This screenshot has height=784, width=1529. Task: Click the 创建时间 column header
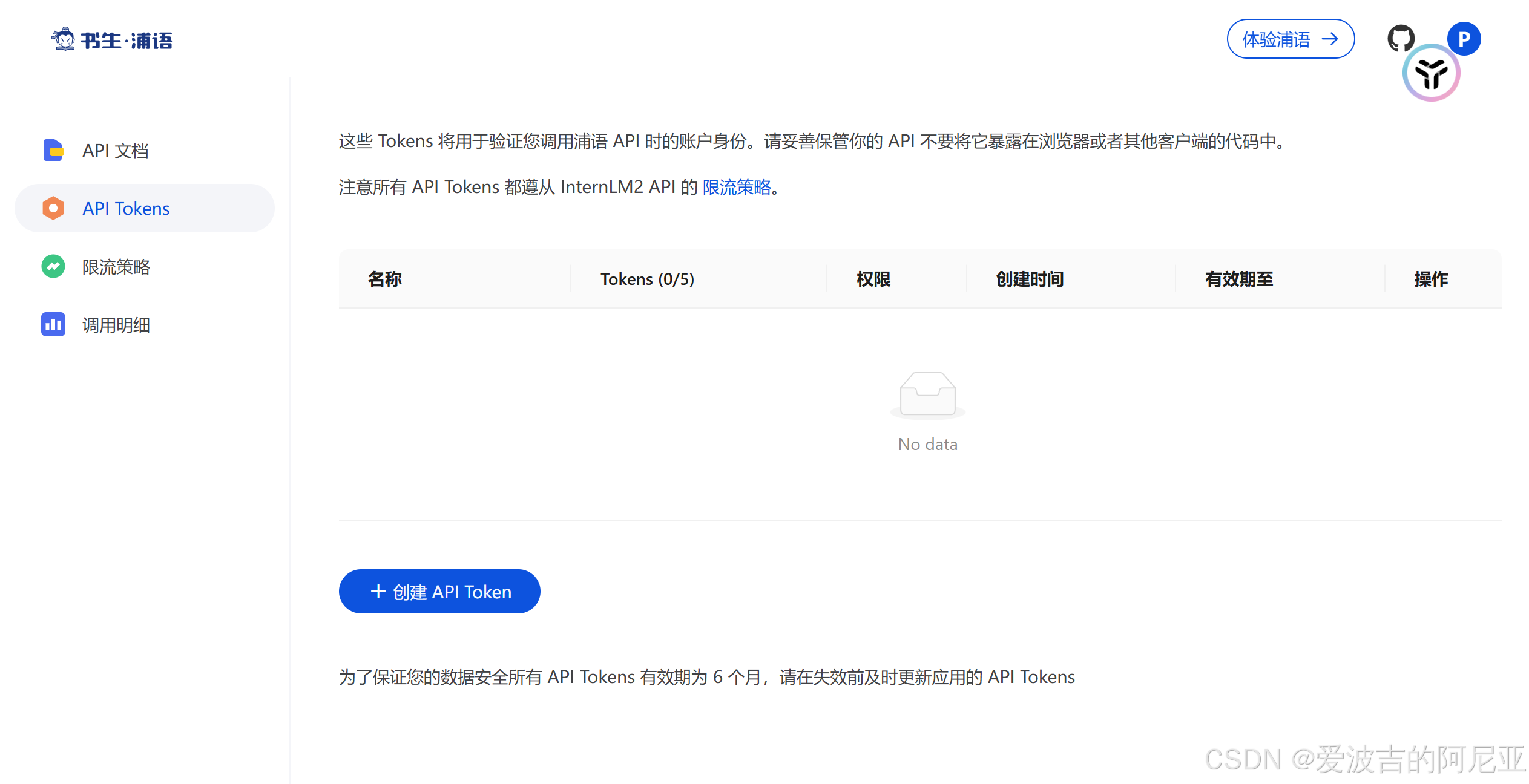[x=1030, y=279]
